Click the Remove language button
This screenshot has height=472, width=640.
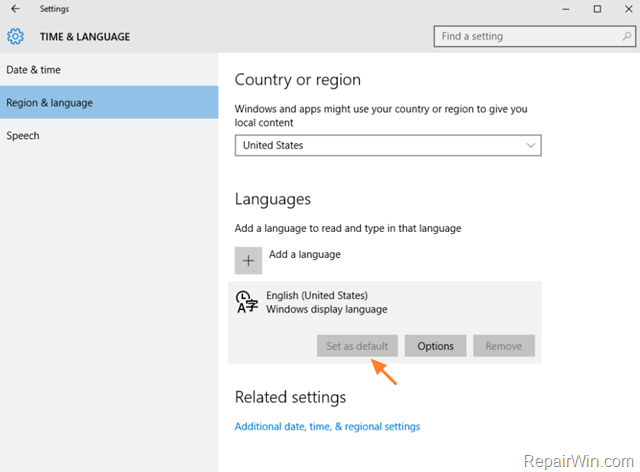[504, 346]
